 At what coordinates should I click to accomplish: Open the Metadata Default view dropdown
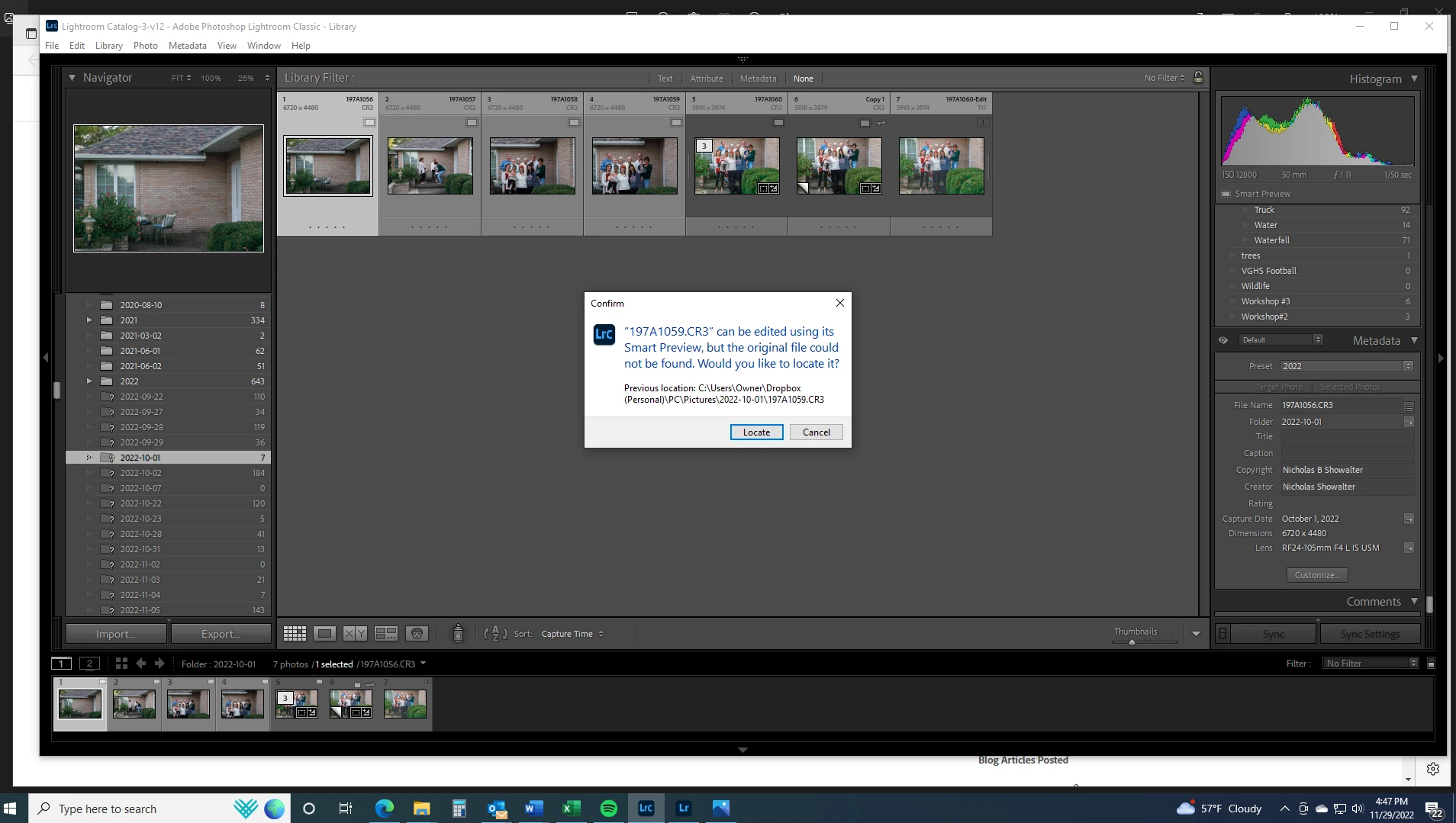1280,340
